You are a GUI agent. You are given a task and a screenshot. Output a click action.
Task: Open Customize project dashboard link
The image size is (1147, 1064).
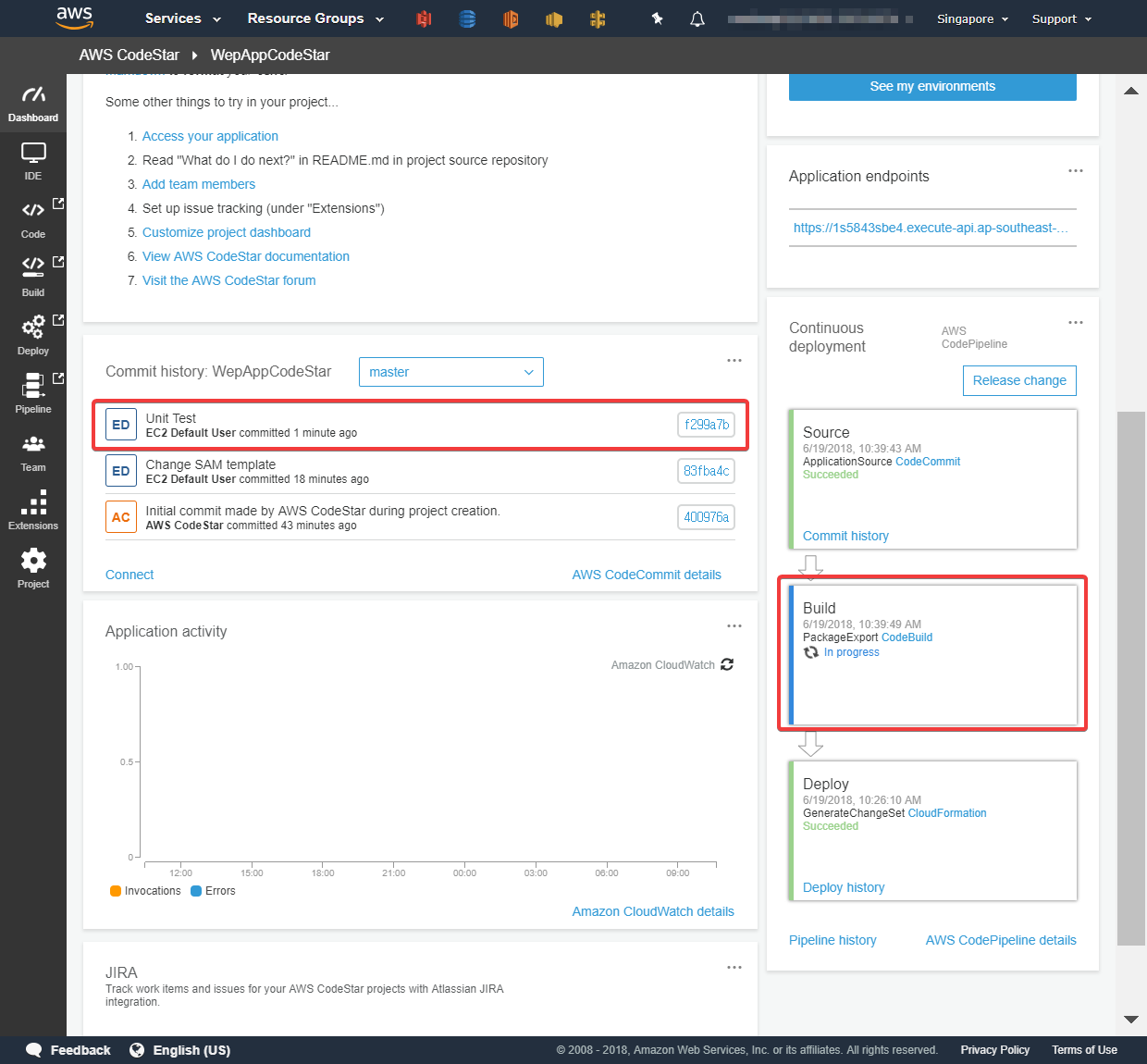pyautogui.click(x=227, y=232)
